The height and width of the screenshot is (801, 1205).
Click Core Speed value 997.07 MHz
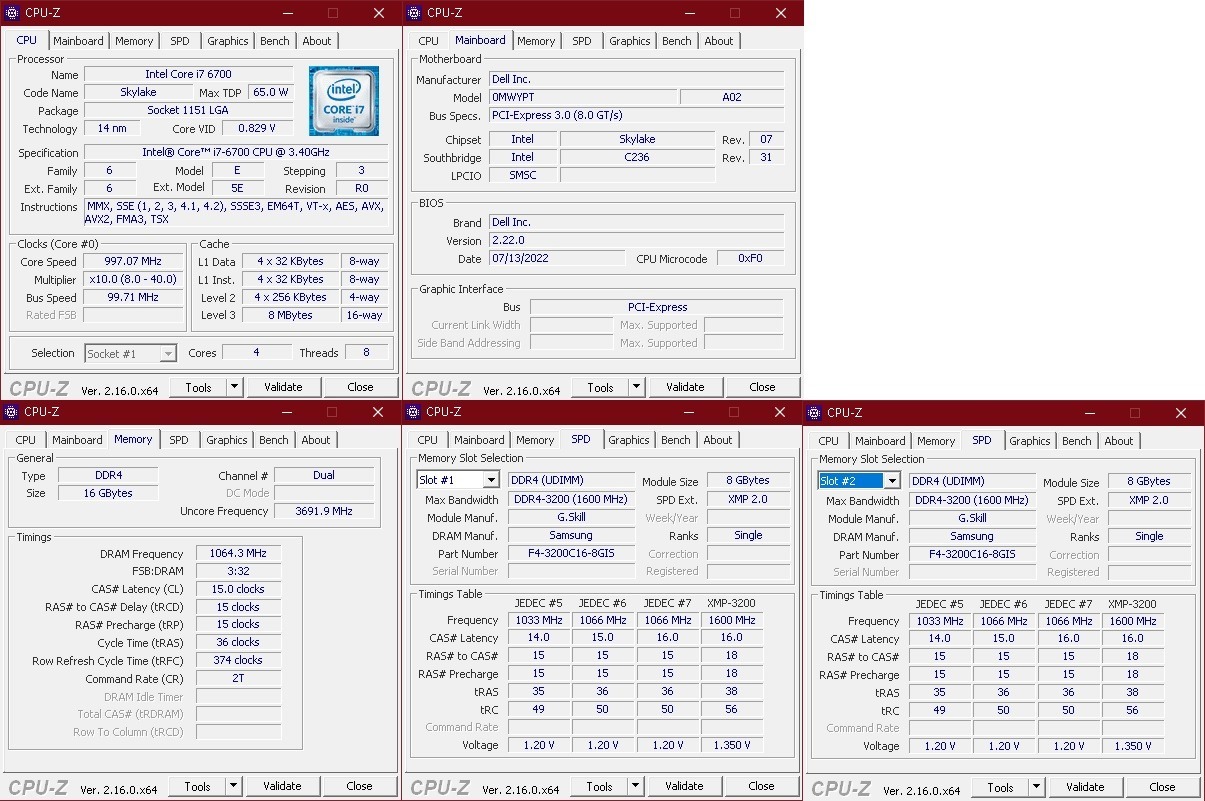133,262
